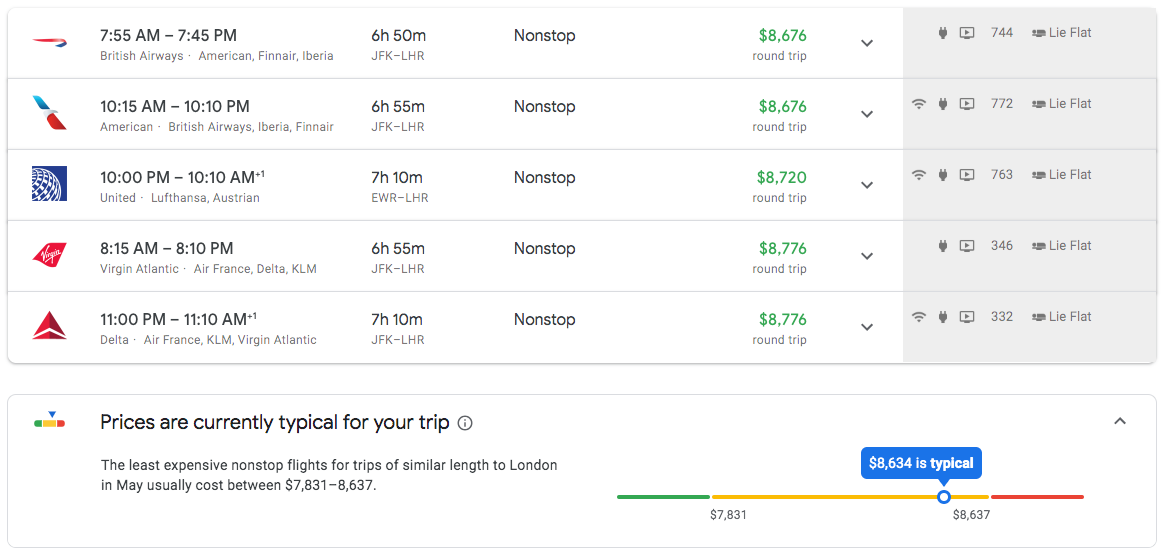
Task: Click the British Airways airline logo
Action: (x=49, y=42)
